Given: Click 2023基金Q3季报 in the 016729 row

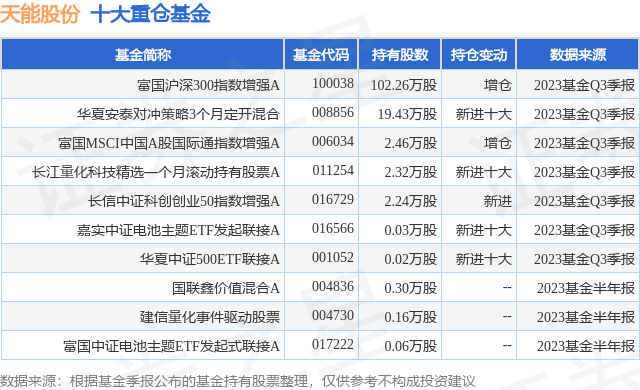Looking at the screenshot, I should [584, 201].
